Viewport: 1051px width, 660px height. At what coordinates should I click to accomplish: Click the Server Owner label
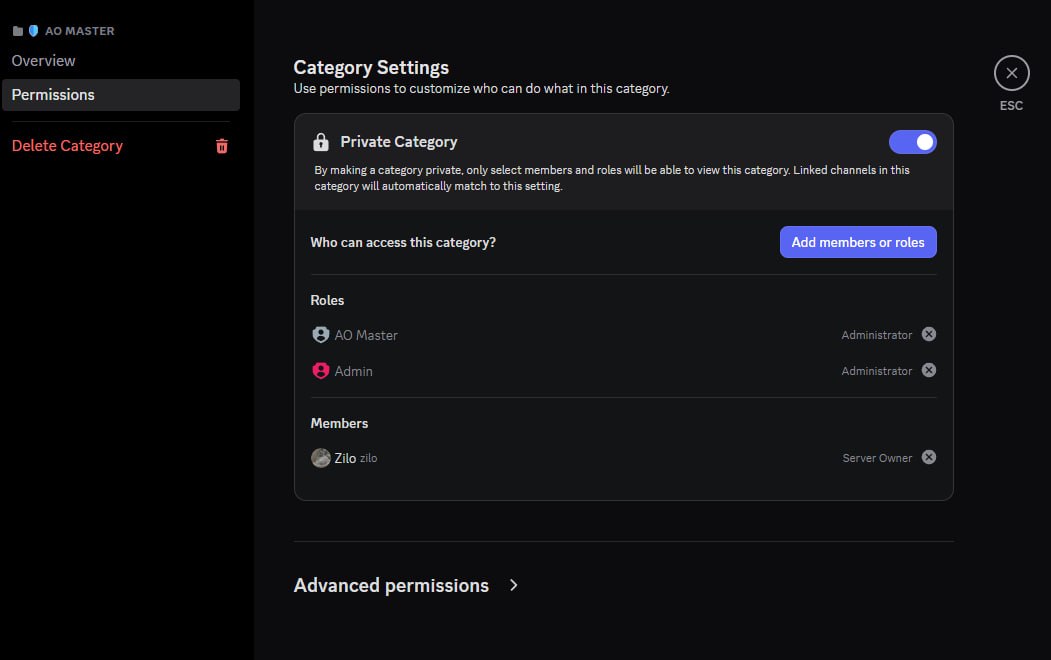[877, 458]
